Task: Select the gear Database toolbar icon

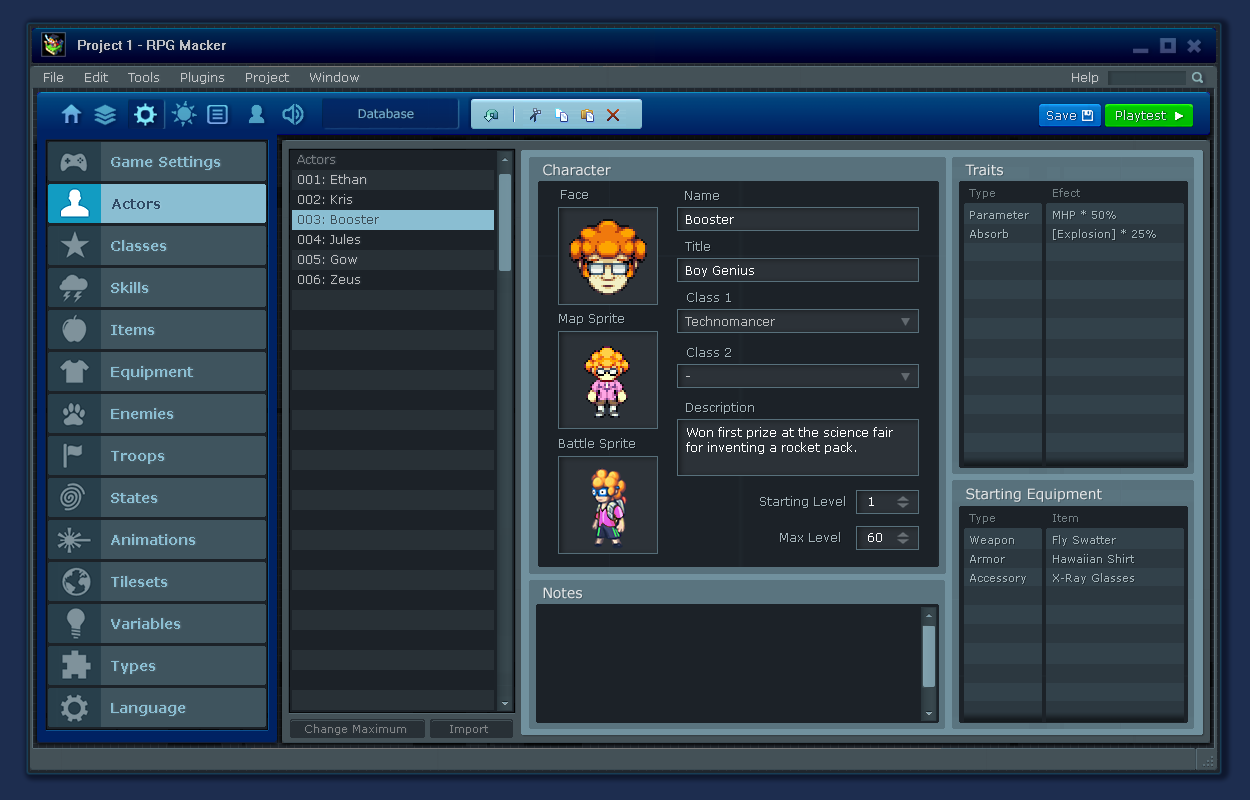Action: (x=145, y=114)
